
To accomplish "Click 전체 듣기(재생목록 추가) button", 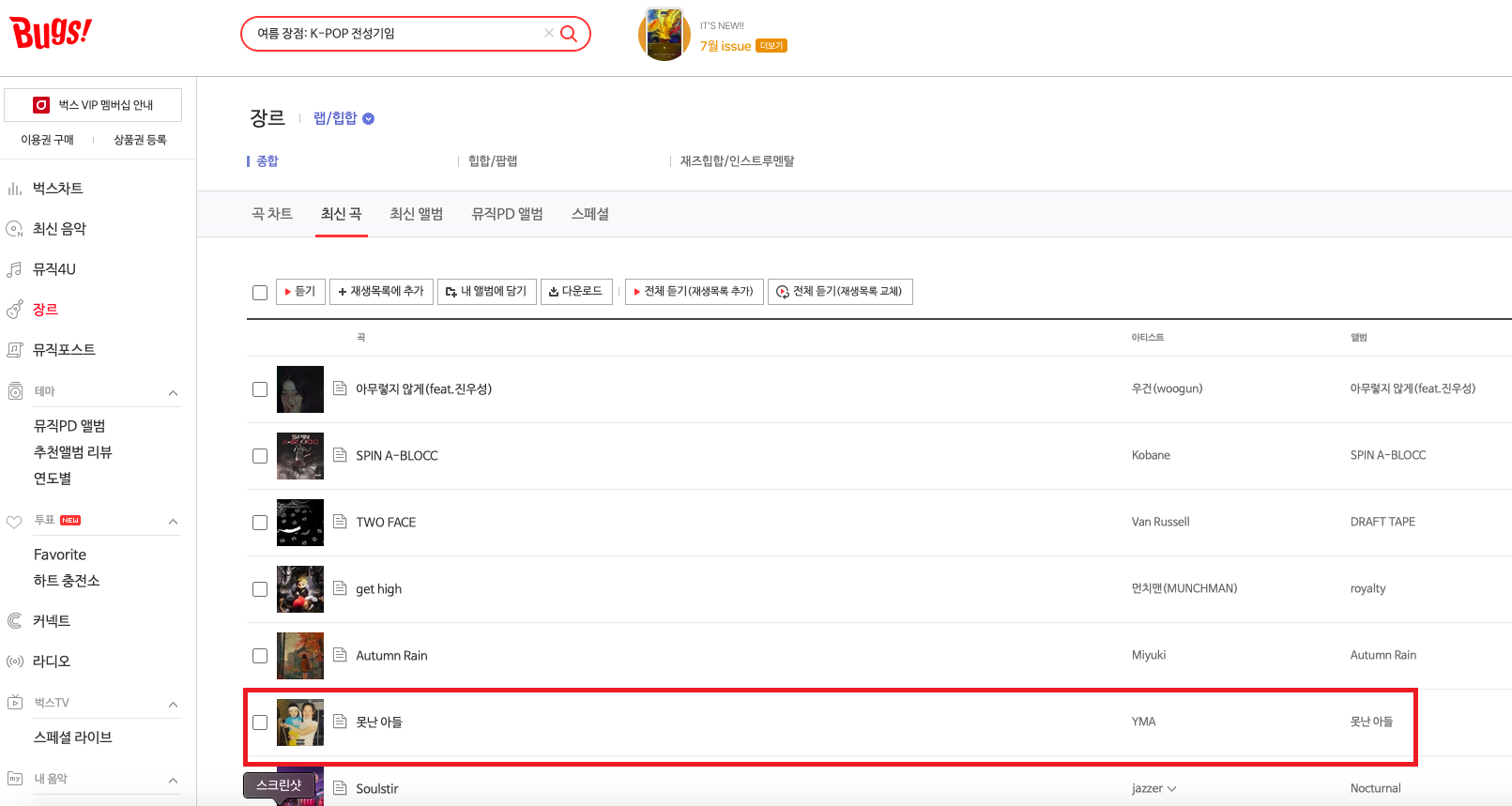I will (695, 292).
